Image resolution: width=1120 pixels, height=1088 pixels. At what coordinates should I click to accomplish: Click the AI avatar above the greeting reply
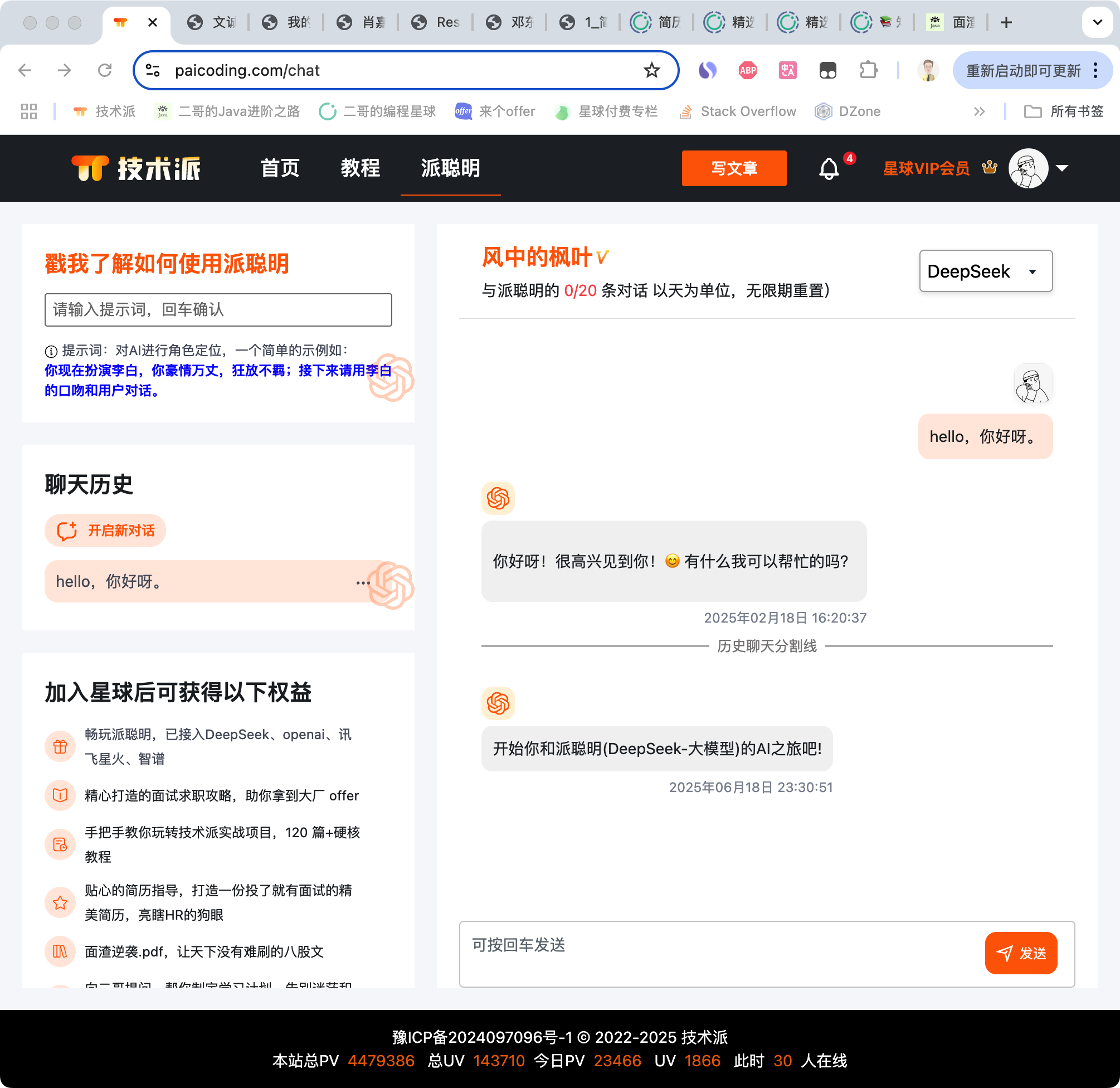pos(498,498)
